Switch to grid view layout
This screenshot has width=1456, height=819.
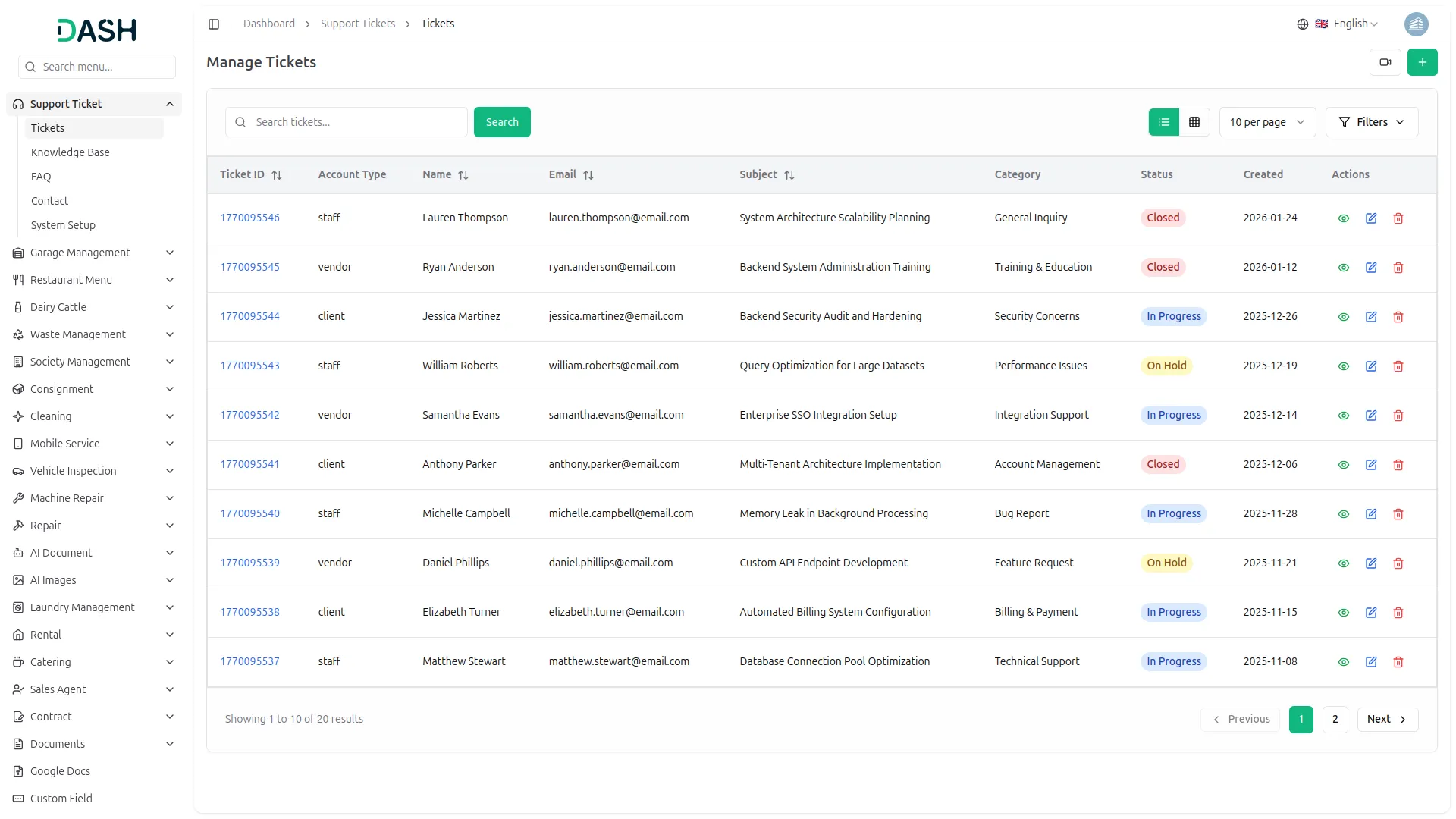1194,122
